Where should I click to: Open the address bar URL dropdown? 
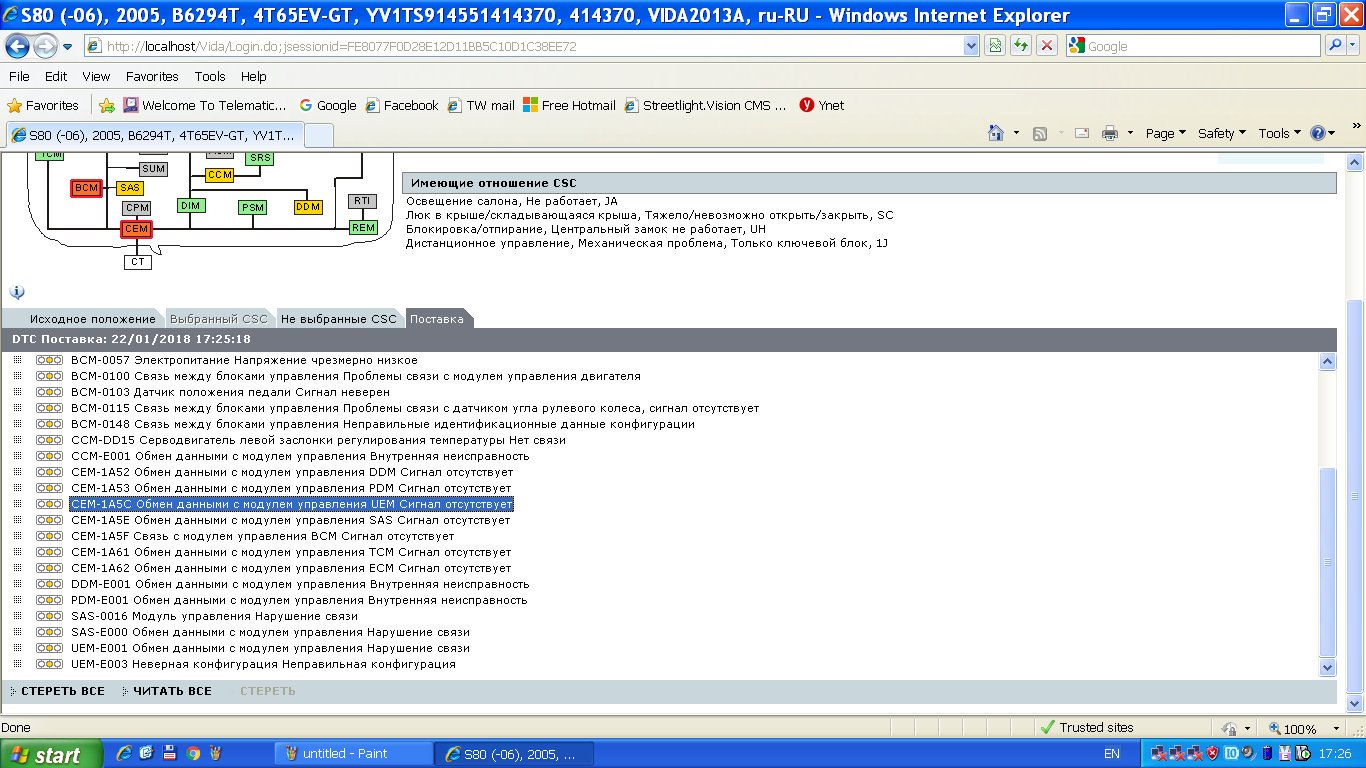(x=971, y=46)
